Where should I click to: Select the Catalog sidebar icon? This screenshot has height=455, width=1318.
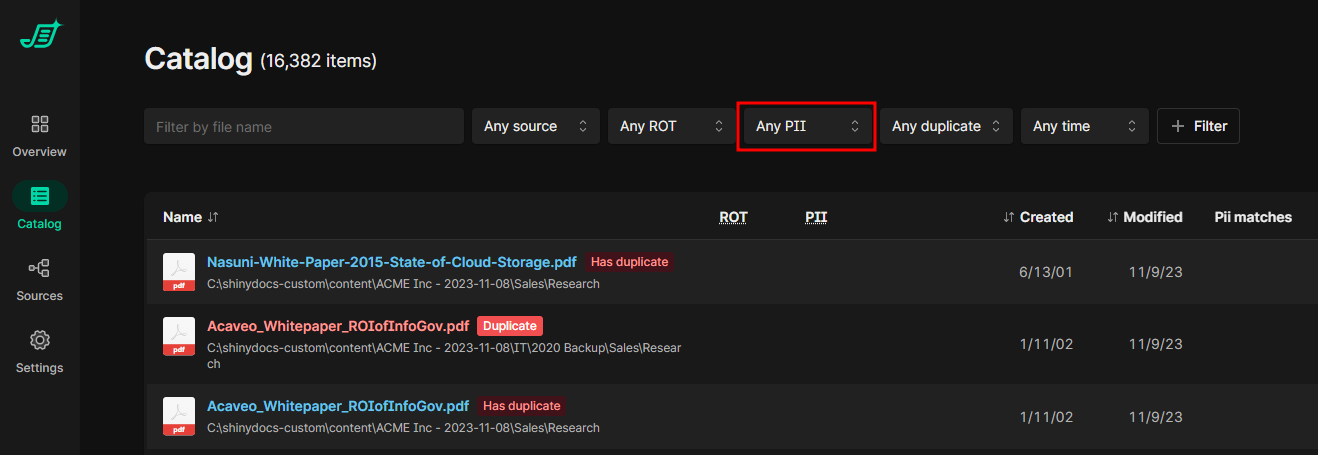point(40,197)
